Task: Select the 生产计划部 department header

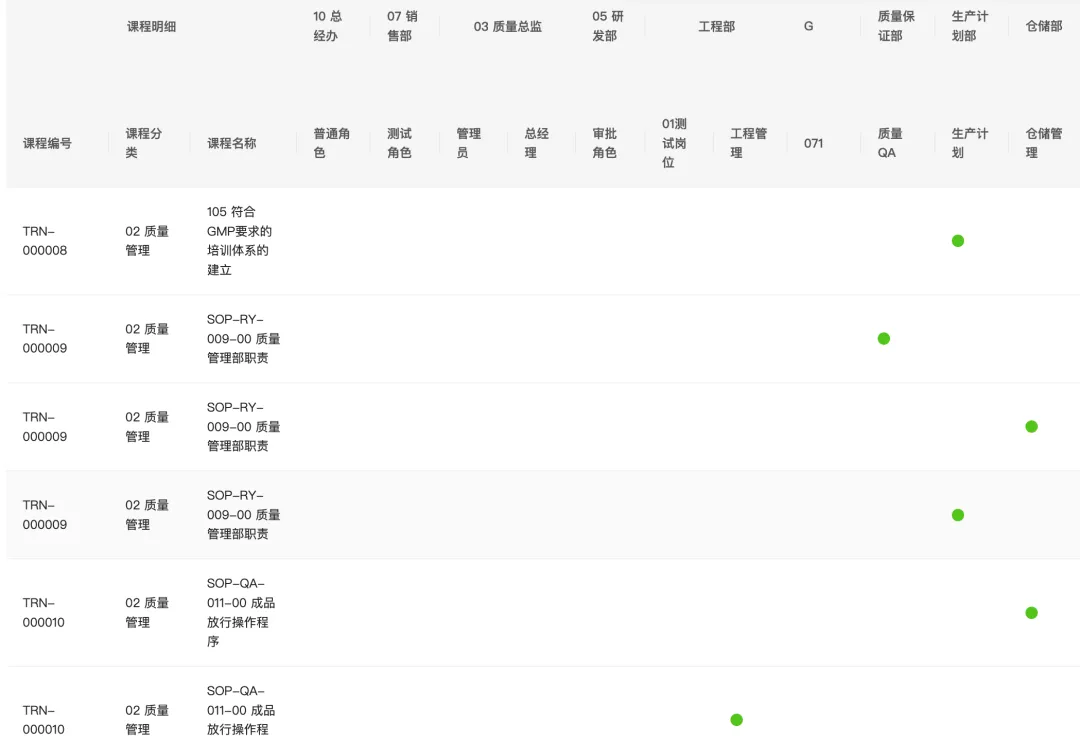Action: click(970, 26)
